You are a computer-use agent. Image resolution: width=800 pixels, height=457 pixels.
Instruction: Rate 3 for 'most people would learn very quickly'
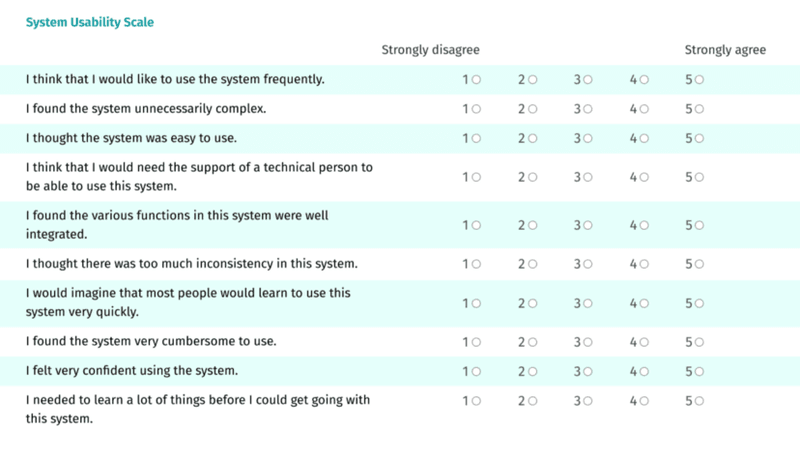(x=588, y=303)
